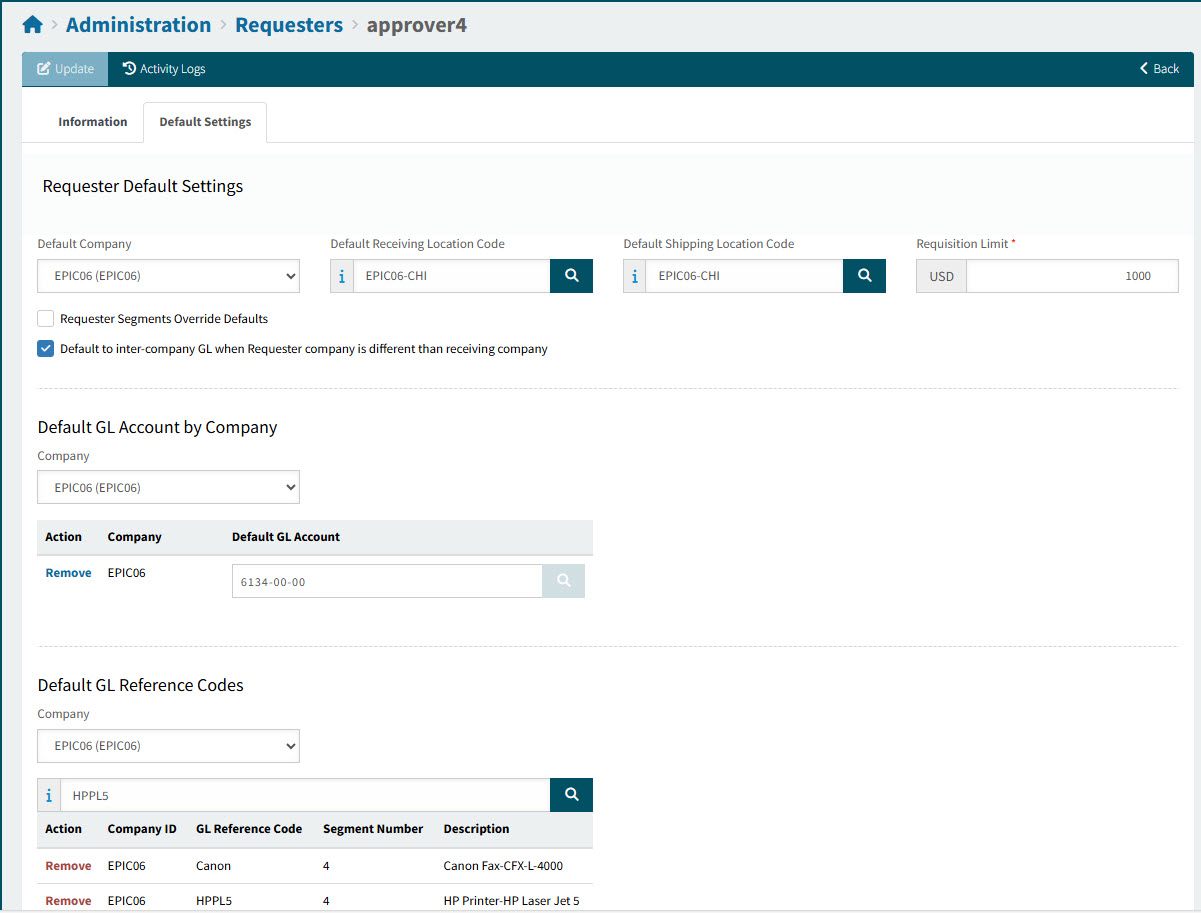Screen dimensions: 1201x913
Task: Click the home icon in breadcrumb
Action: 33,25
